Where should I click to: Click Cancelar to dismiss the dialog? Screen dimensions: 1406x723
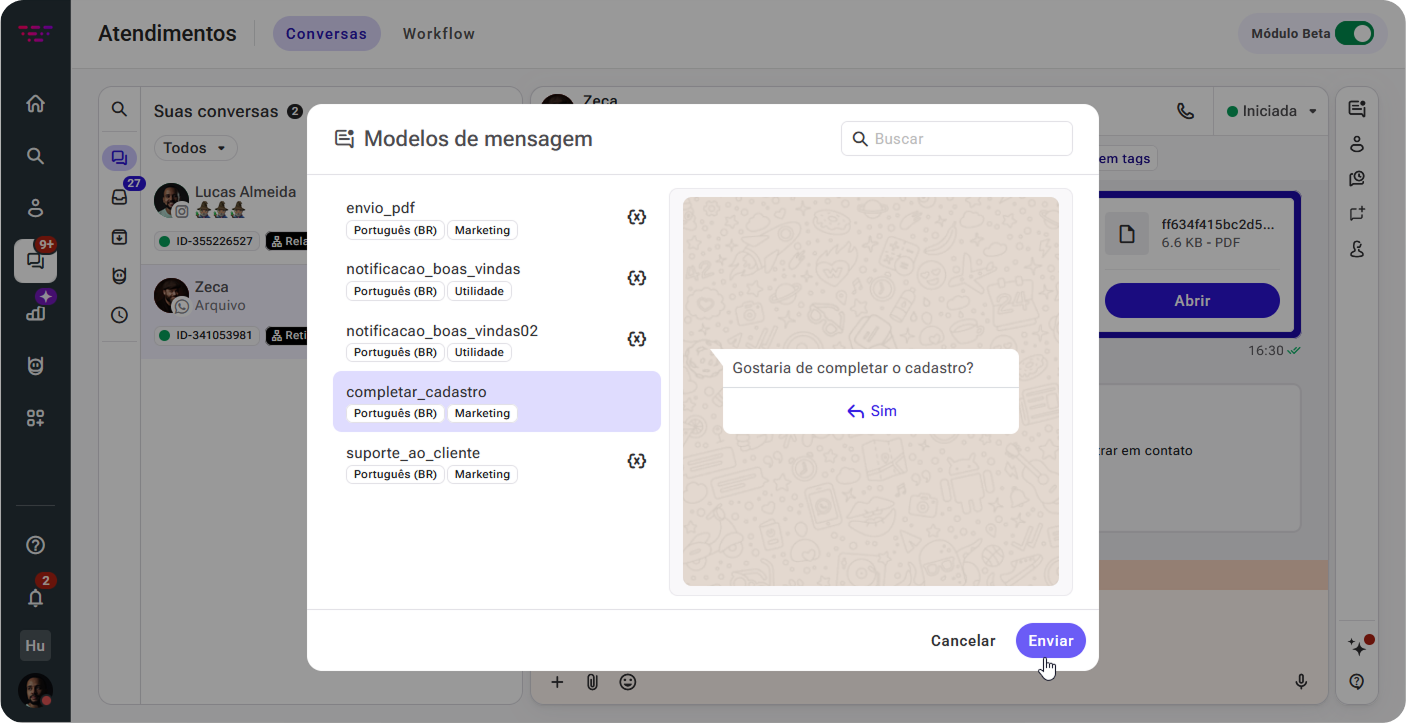coord(962,641)
